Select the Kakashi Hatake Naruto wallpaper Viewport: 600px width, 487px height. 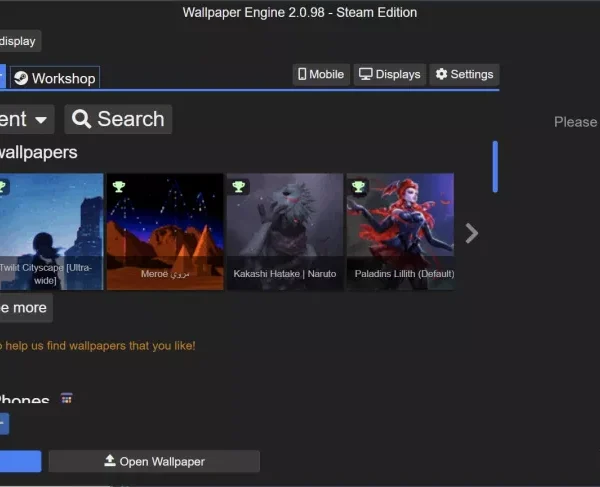click(285, 230)
